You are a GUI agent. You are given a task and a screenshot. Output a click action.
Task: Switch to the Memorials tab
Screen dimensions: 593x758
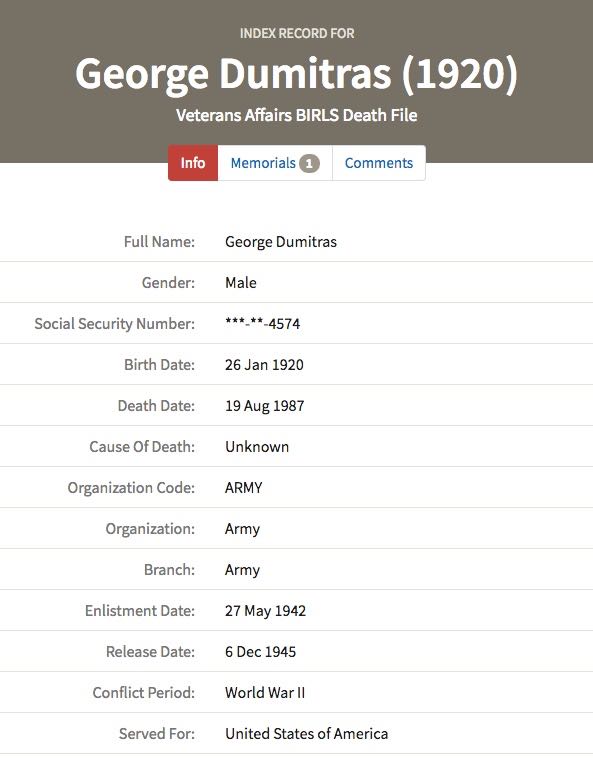coord(275,163)
